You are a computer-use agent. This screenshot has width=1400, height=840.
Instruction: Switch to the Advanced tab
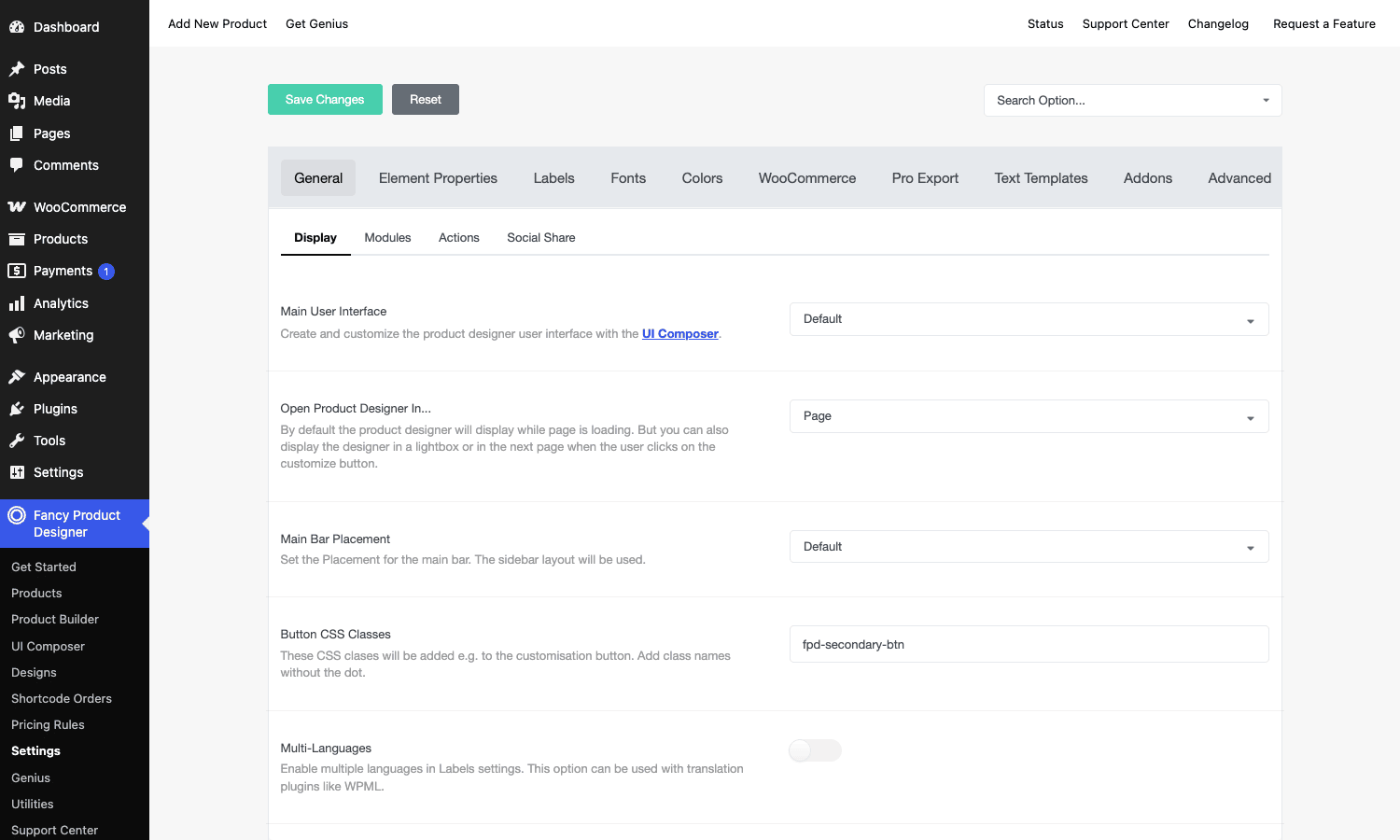pos(1239,178)
